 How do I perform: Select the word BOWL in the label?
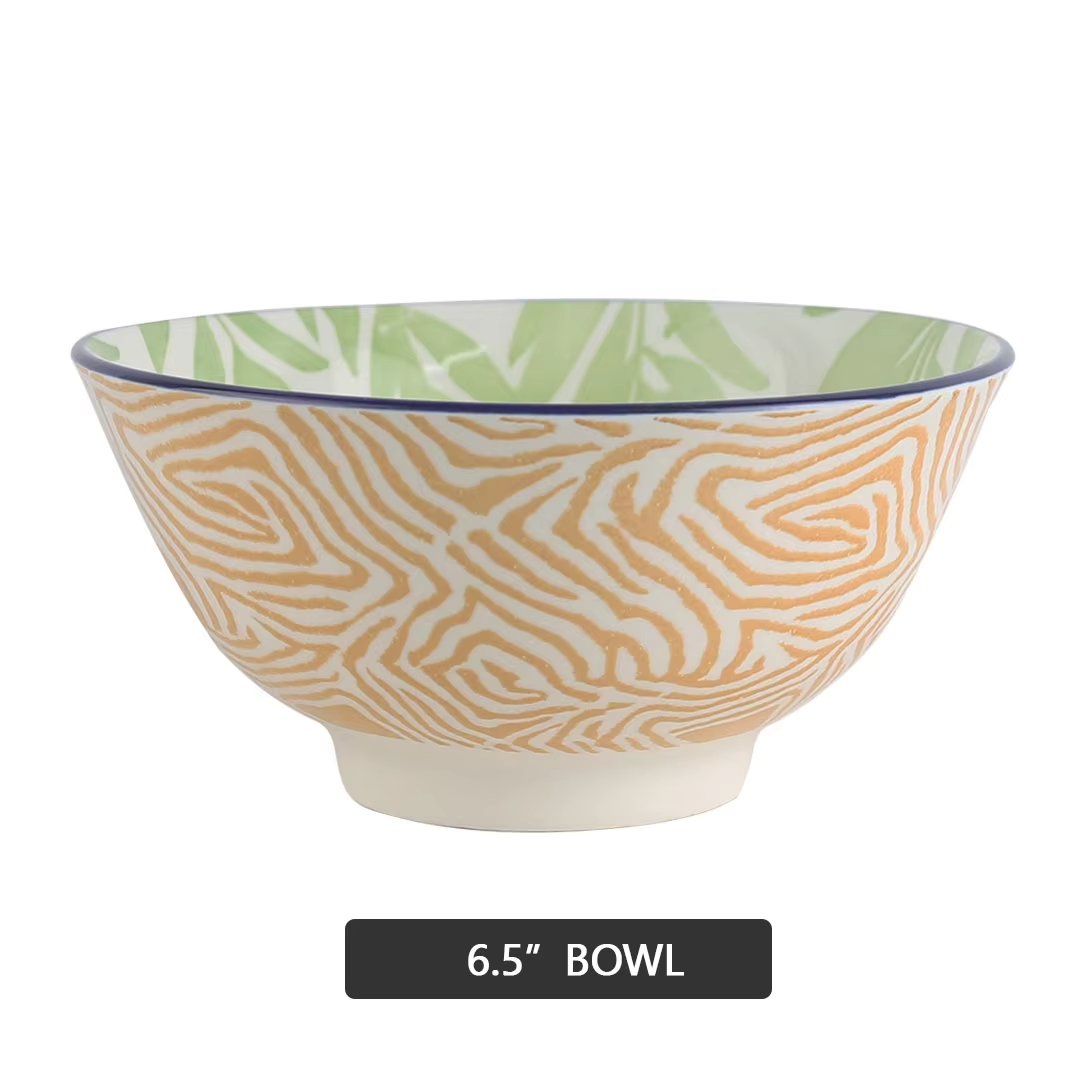(624, 959)
